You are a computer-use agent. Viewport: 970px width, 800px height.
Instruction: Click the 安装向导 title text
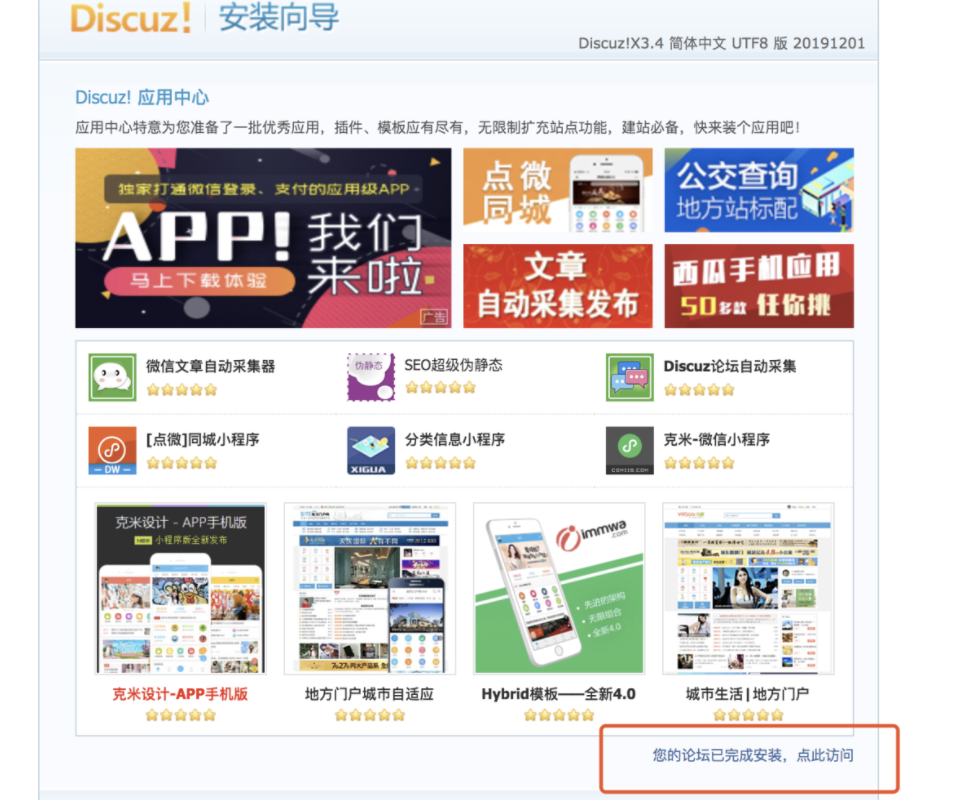click(278, 17)
